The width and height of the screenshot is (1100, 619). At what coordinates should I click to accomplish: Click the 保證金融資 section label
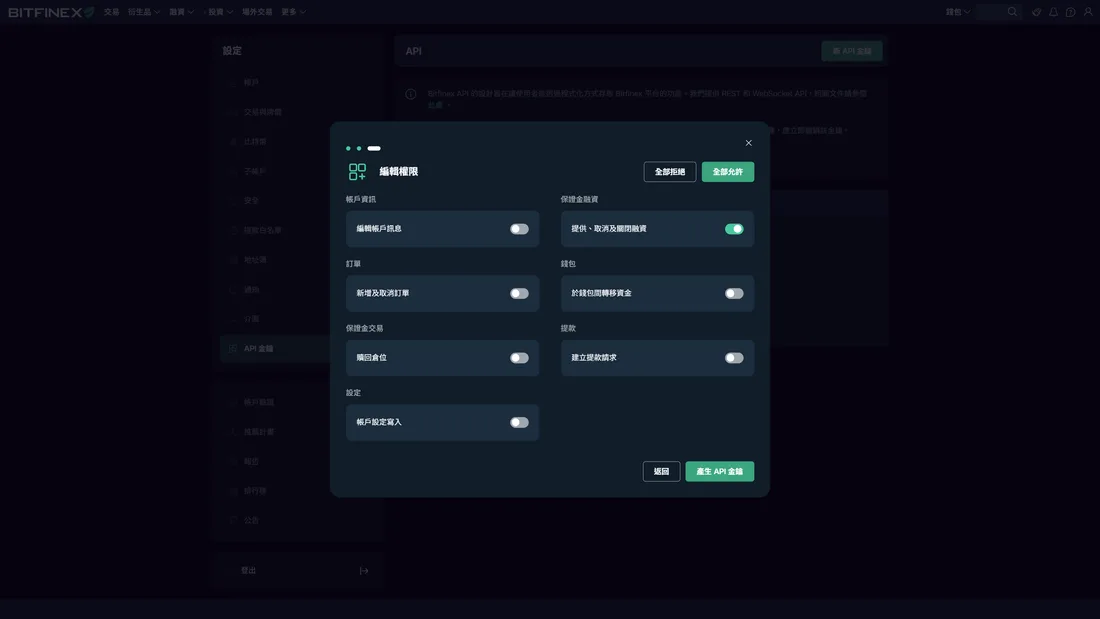(x=579, y=199)
